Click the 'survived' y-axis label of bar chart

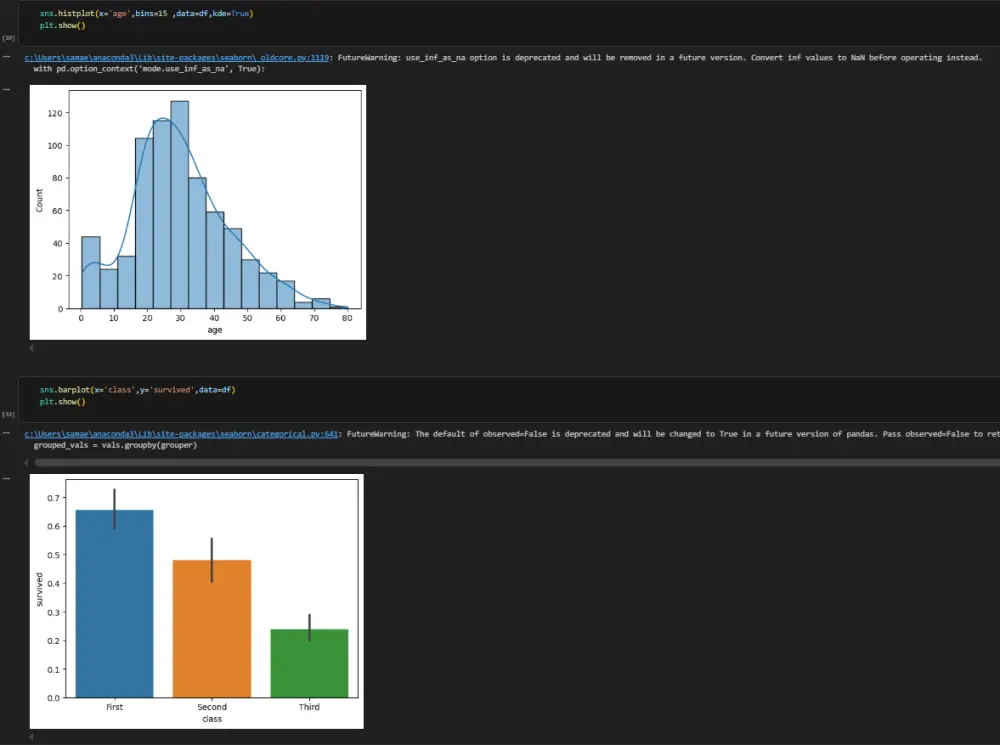pyautogui.click(x=40, y=589)
